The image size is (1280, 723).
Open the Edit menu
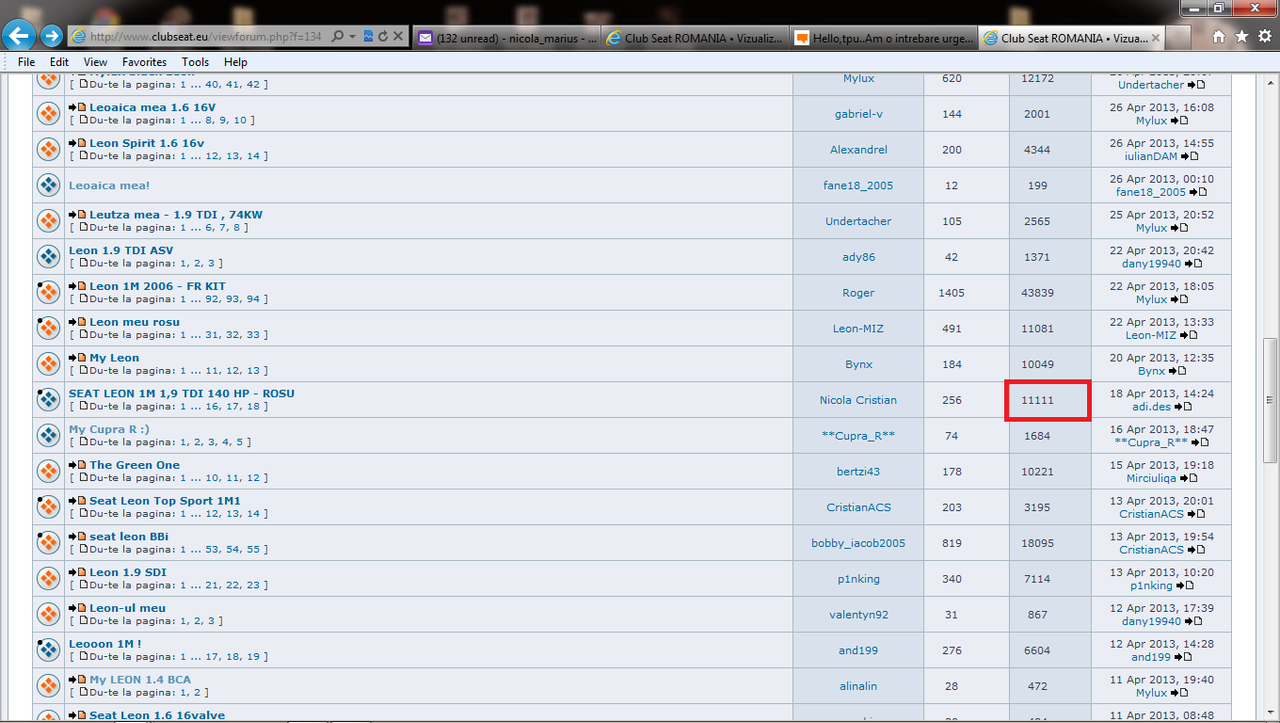[59, 62]
